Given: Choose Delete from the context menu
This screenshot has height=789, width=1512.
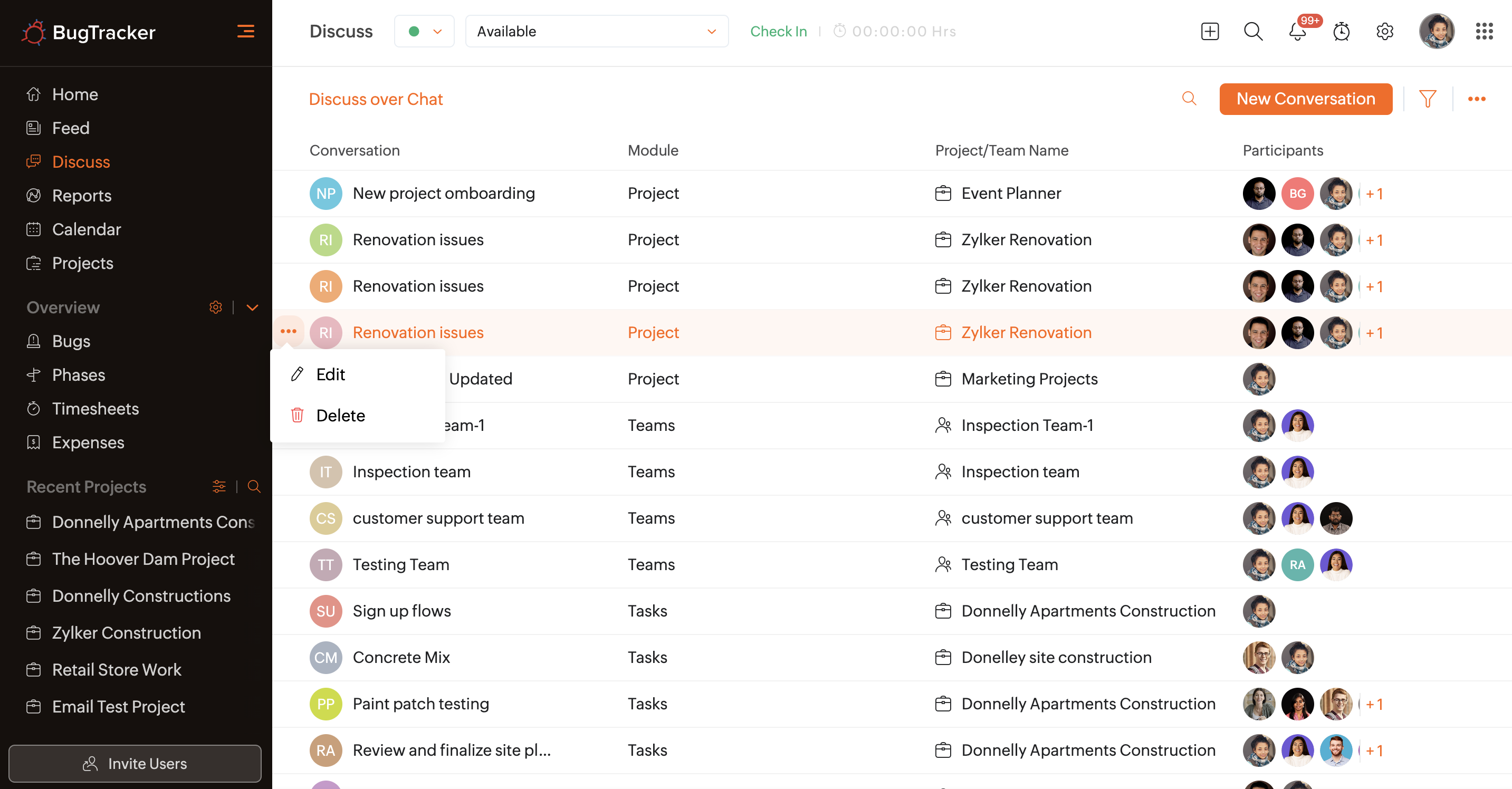Looking at the screenshot, I should coord(340,415).
